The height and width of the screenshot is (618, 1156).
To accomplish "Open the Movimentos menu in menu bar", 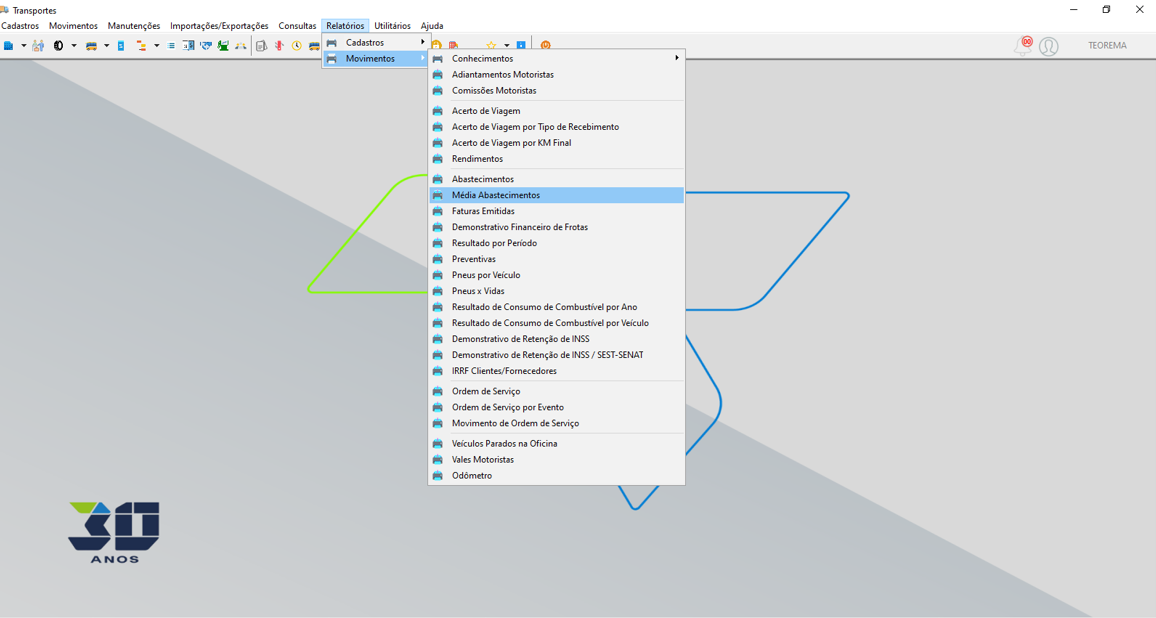I will [x=73, y=26].
